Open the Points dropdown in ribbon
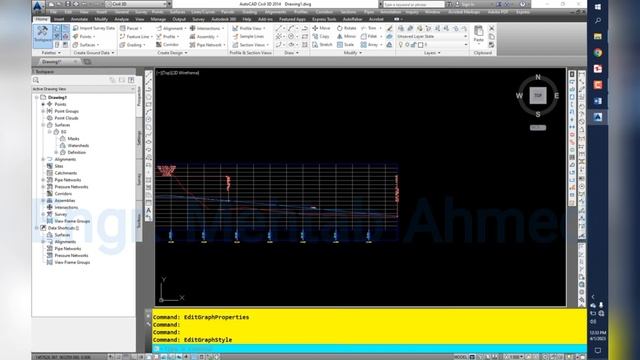Screen dimensions: 640x360 (84, 37)
